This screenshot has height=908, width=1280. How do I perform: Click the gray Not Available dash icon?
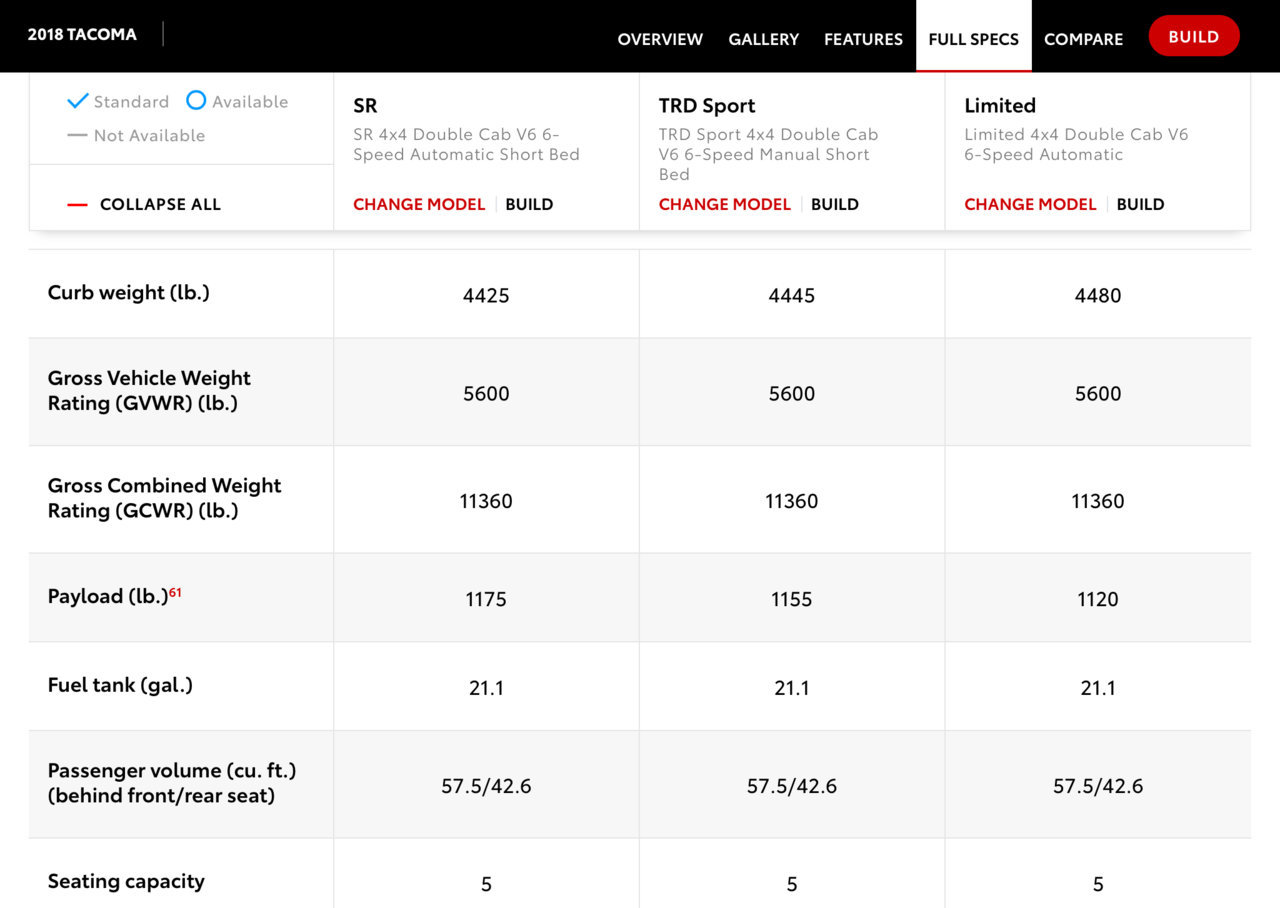coord(77,135)
